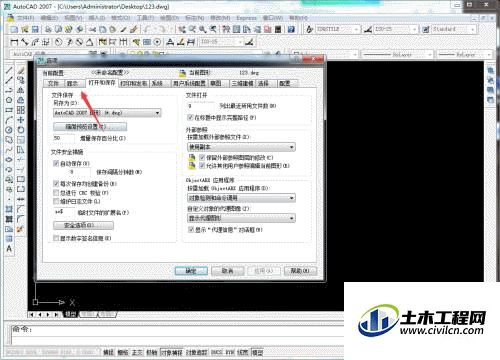Select the Angular dimension tool

[x=90, y=42]
